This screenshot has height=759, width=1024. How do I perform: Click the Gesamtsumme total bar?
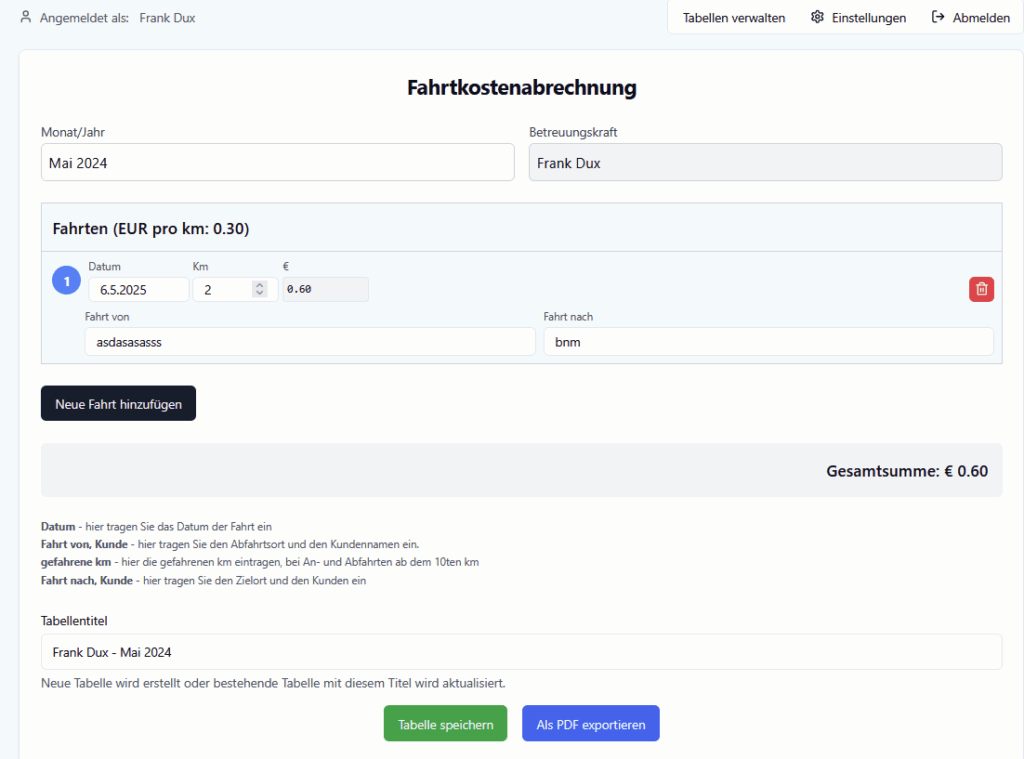click(x=521, y=470)
